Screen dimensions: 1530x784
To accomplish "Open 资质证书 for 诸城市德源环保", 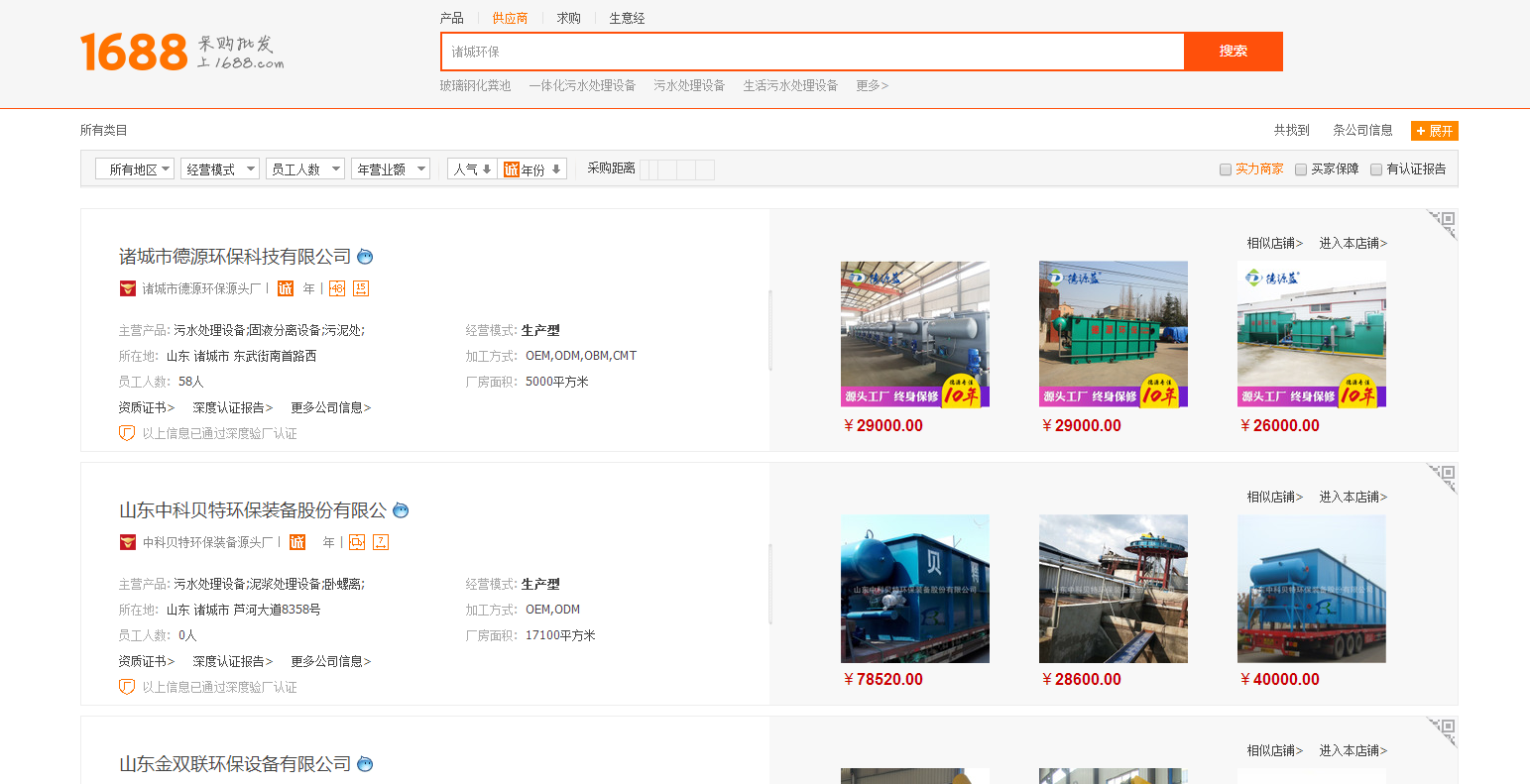I will coord(147,407).
